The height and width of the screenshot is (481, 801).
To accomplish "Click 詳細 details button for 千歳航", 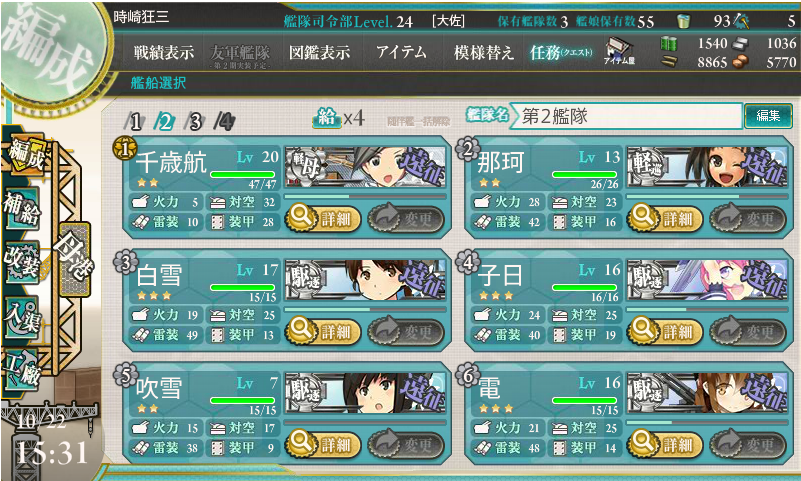I will click(323, 219).
